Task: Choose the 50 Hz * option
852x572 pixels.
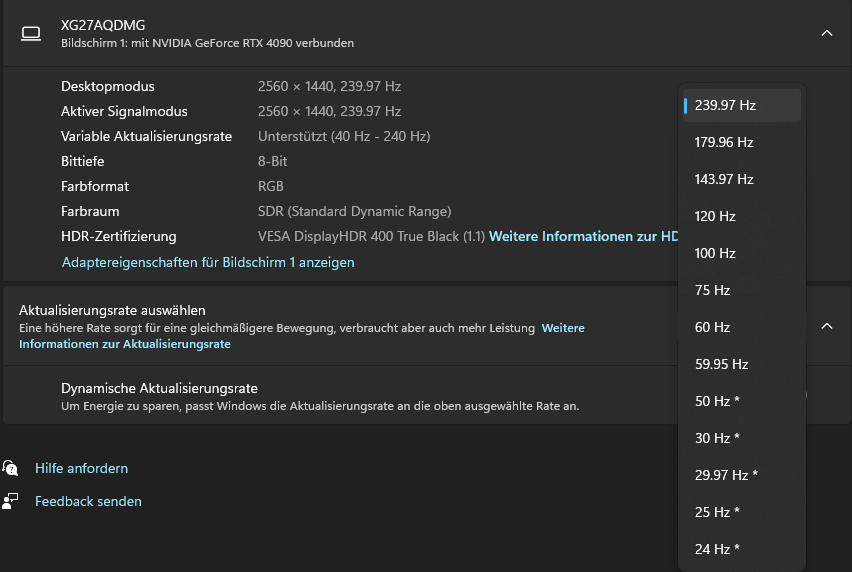Action: click(x=742, y=401)
